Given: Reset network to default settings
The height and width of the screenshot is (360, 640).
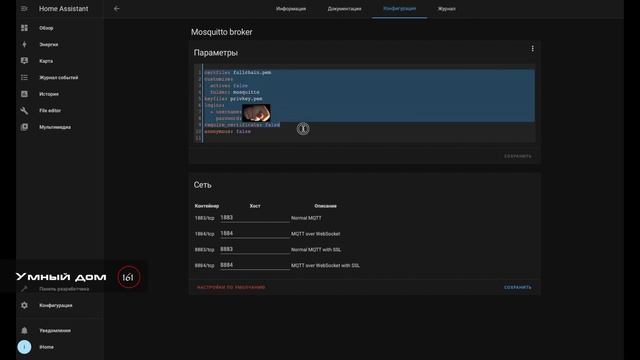Looking at the screenshot, I should point(231,287).
